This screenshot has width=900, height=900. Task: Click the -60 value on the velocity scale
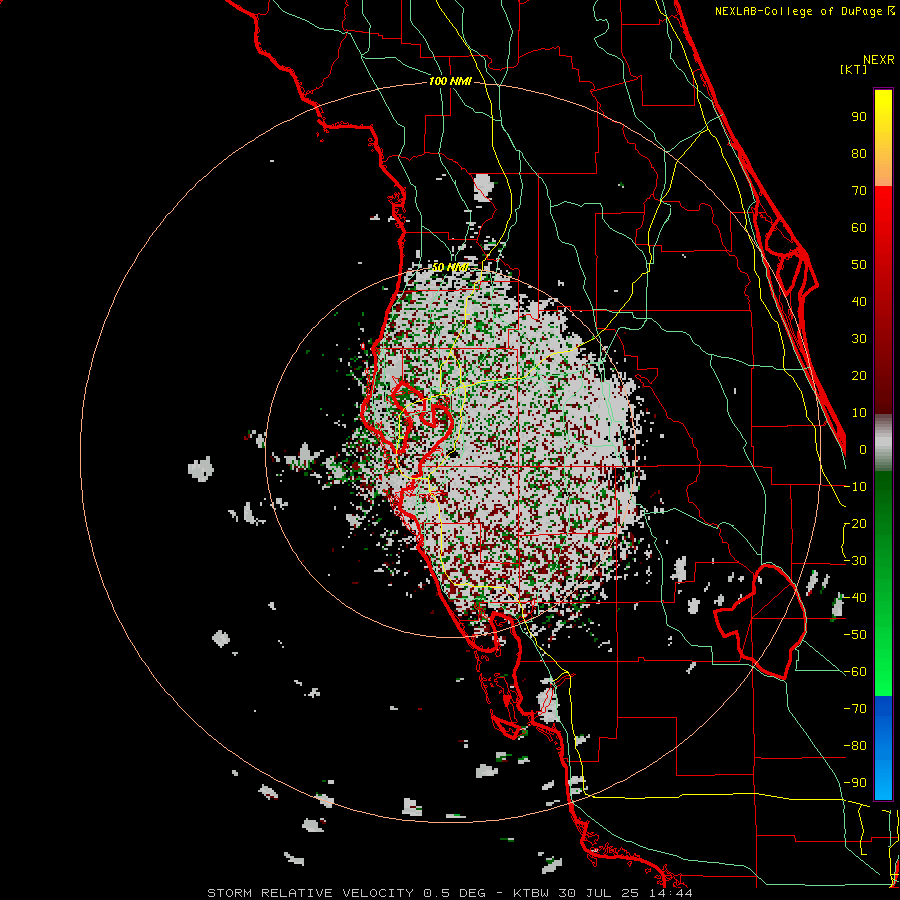point(855,672)
